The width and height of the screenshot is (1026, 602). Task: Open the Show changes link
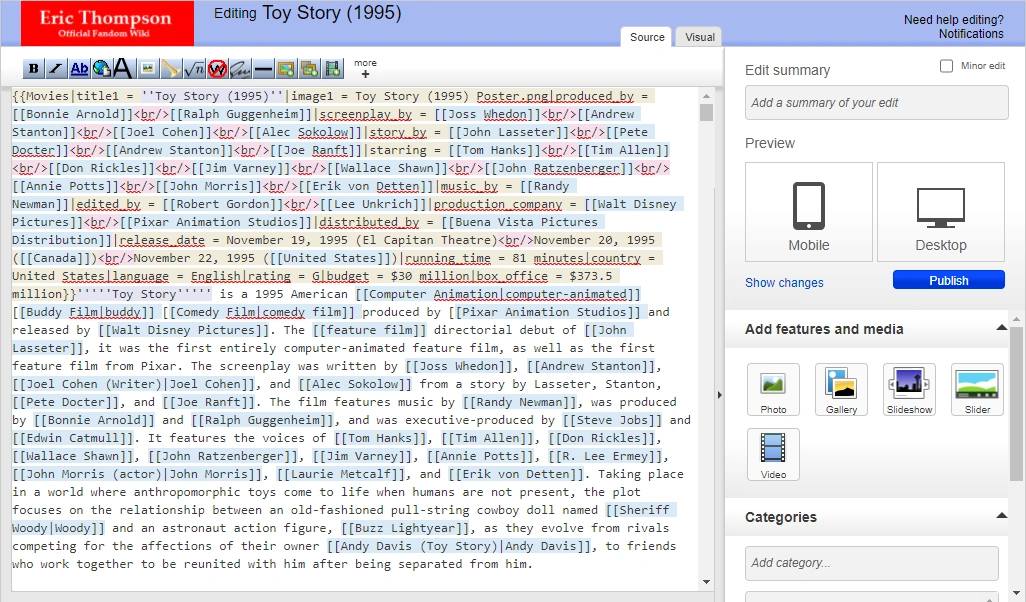click(784, 283)
